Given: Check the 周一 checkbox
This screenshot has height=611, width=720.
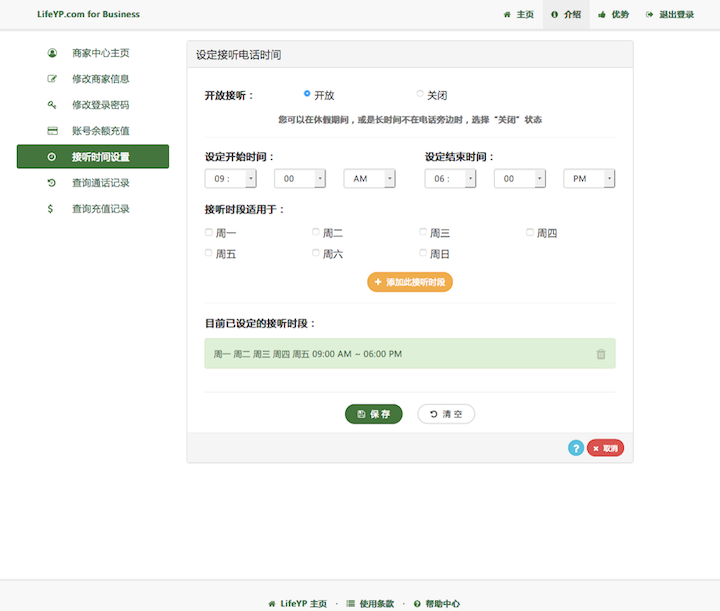Looking at the screenshot, I should tap(208, 232).
